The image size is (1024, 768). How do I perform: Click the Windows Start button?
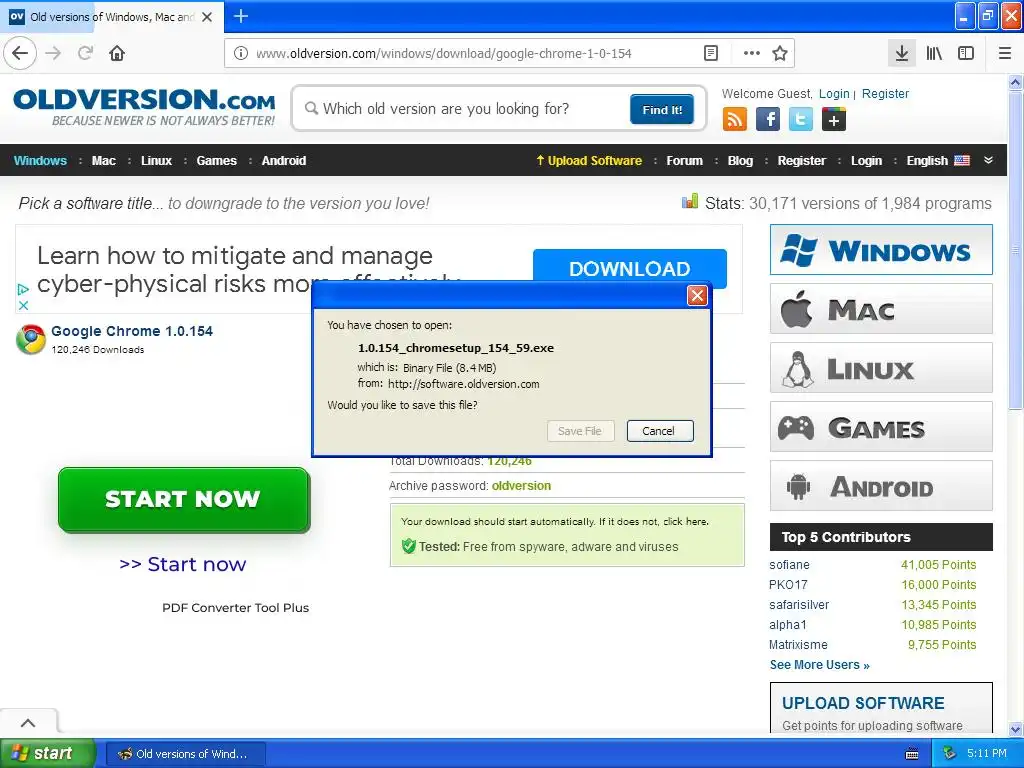coord(47,754)
